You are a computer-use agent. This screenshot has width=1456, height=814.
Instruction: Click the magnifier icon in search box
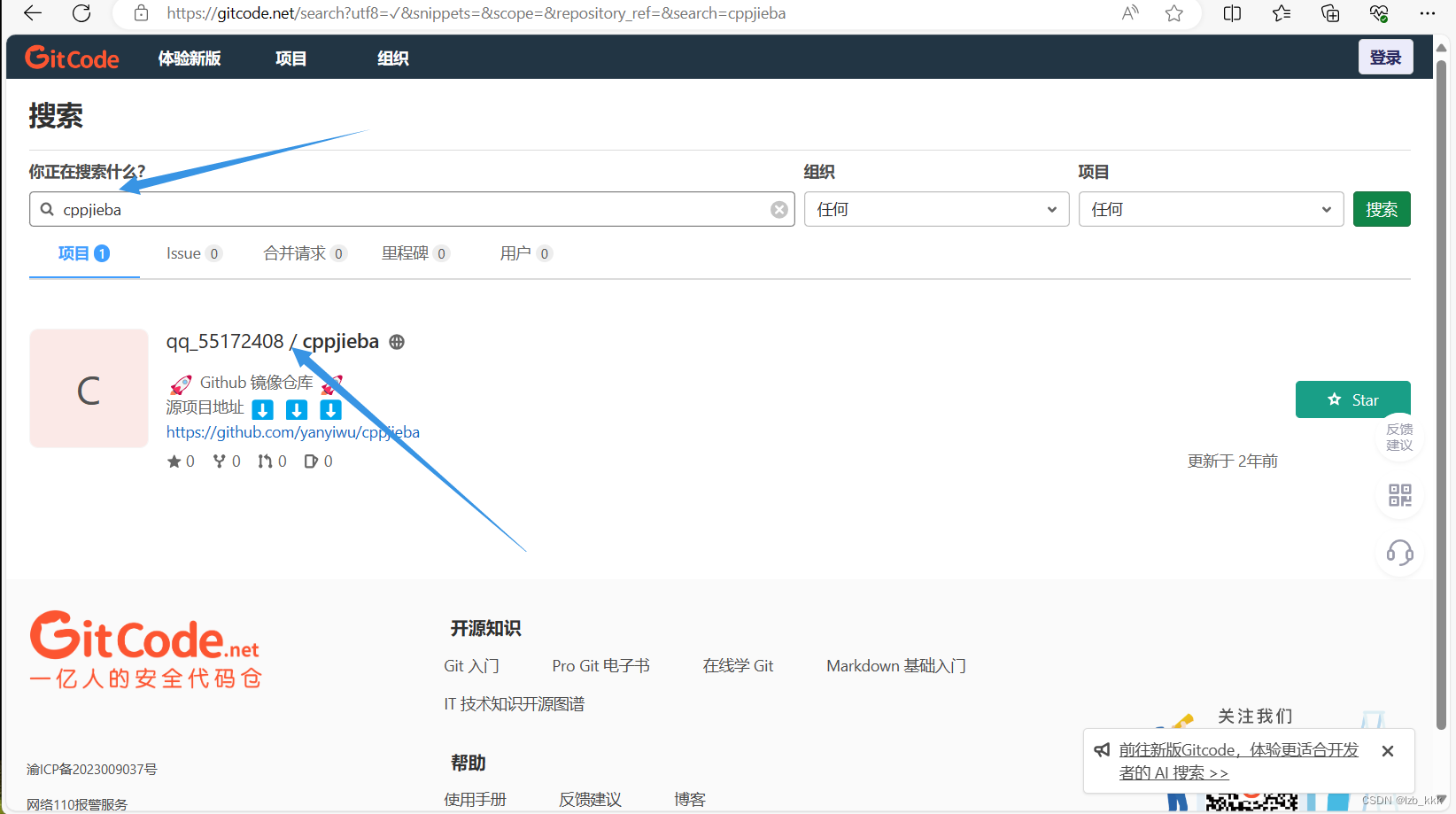(47, 210)
